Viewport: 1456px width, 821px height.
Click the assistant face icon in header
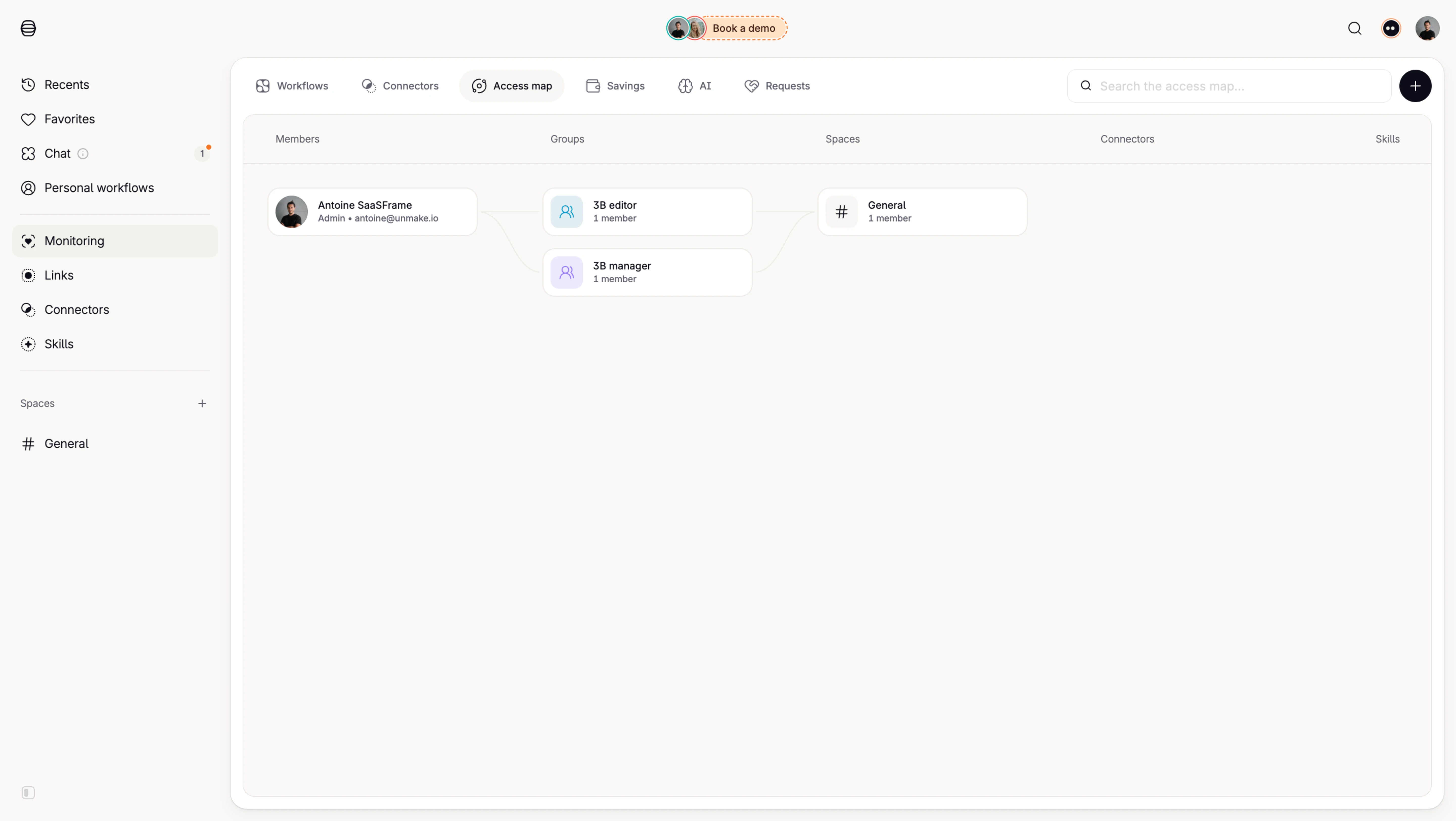1391,28
